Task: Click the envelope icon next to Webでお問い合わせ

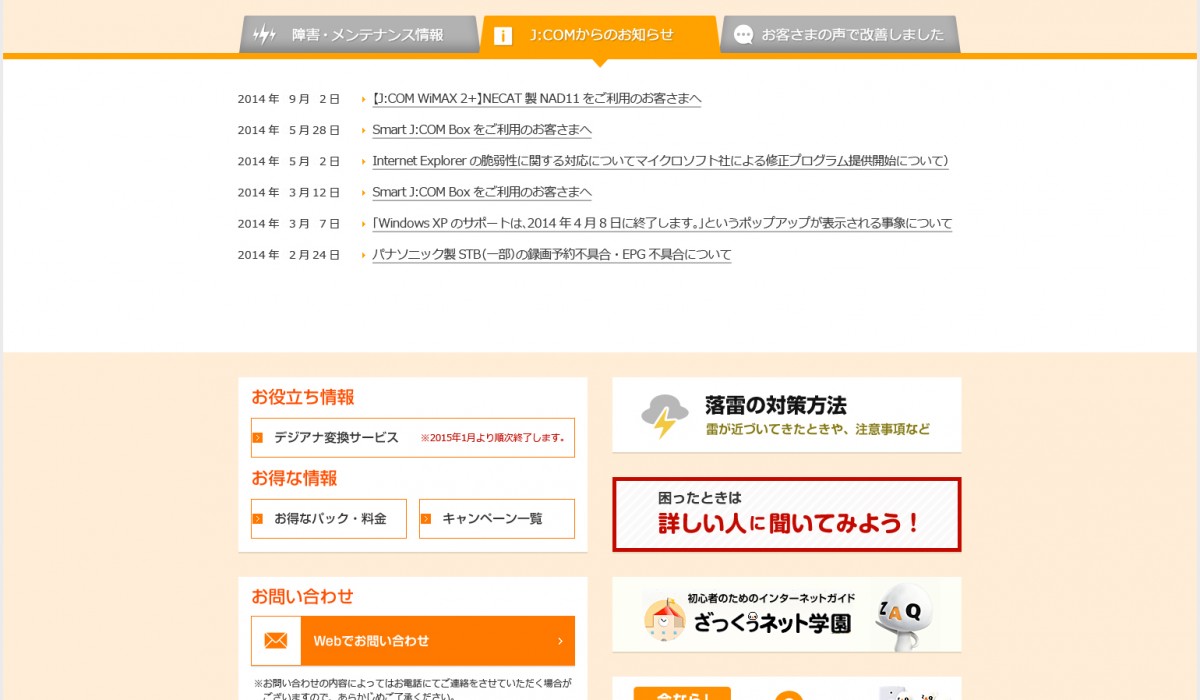Action: pos(276,641)
